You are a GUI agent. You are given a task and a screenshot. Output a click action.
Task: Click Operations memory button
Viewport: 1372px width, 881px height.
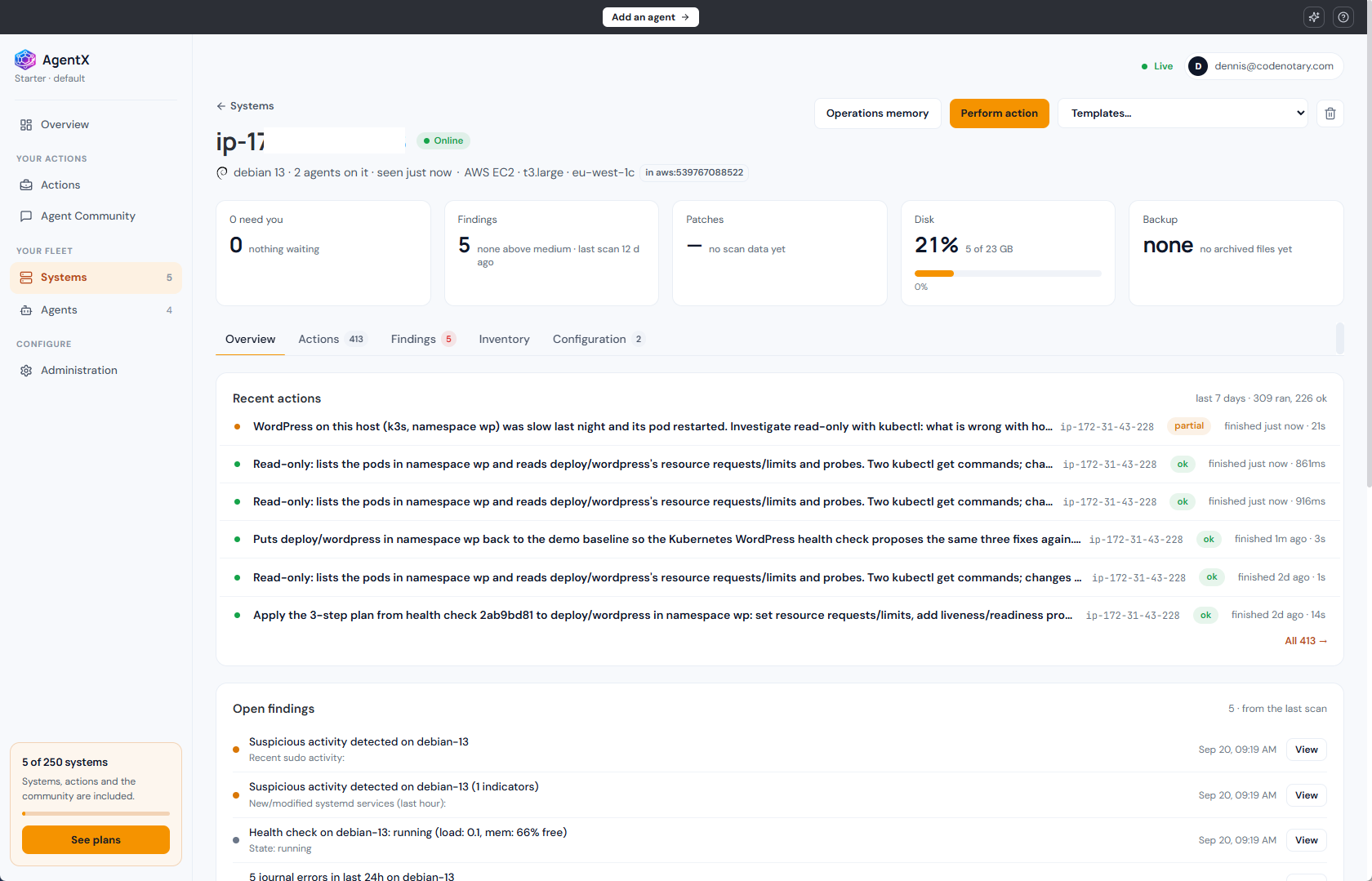[x=877, y=113]
